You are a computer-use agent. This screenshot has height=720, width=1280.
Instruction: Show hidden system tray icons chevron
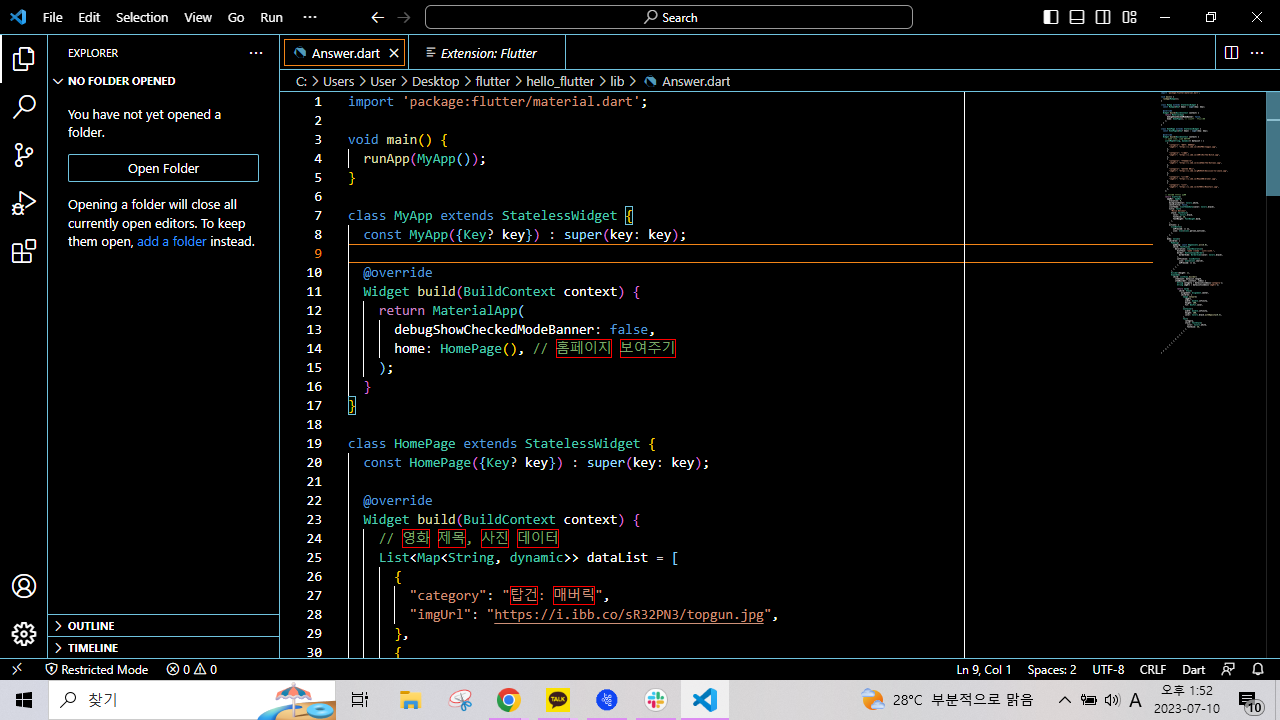(1064, 700)
